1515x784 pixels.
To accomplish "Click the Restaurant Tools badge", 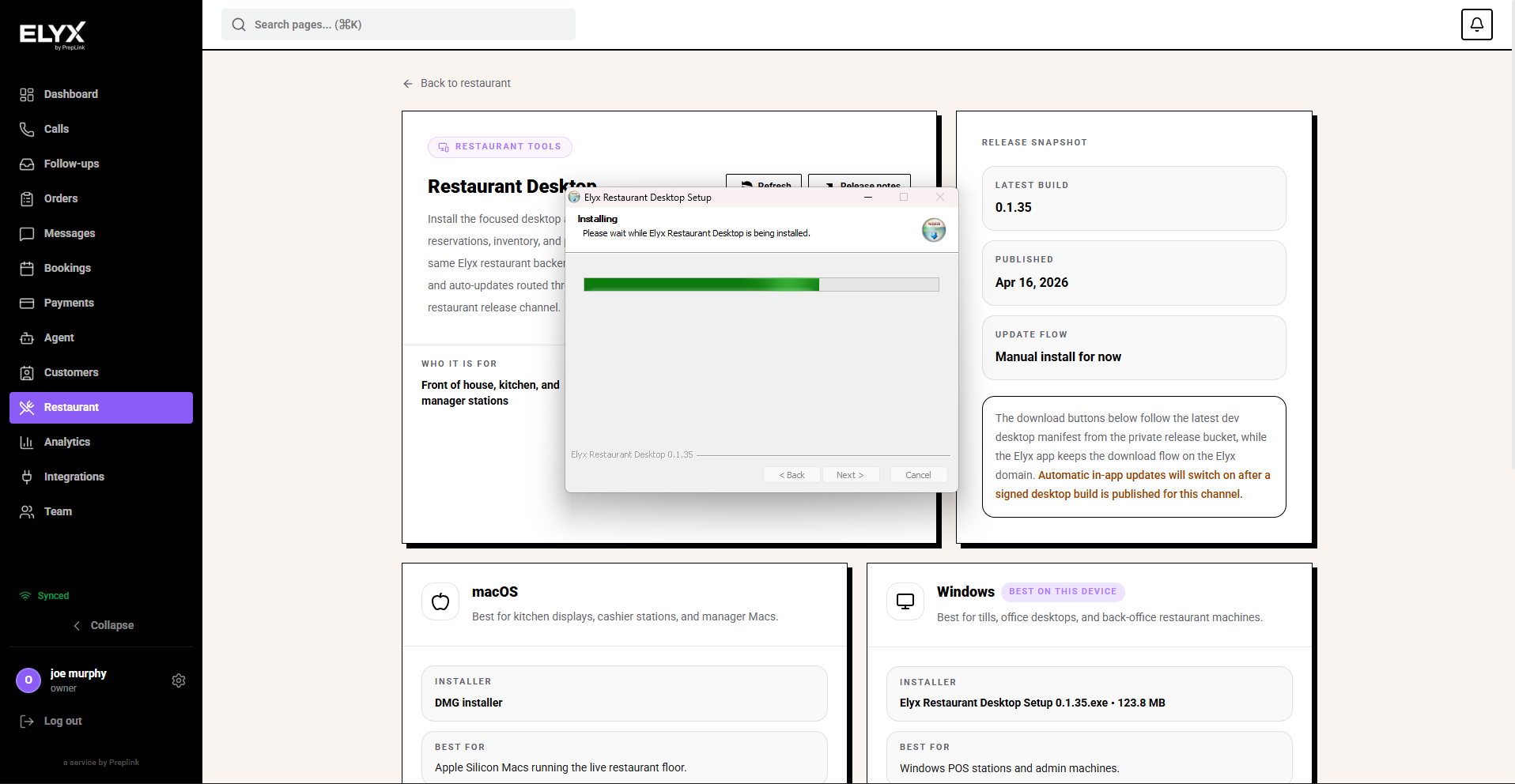I will coord(500,147).
